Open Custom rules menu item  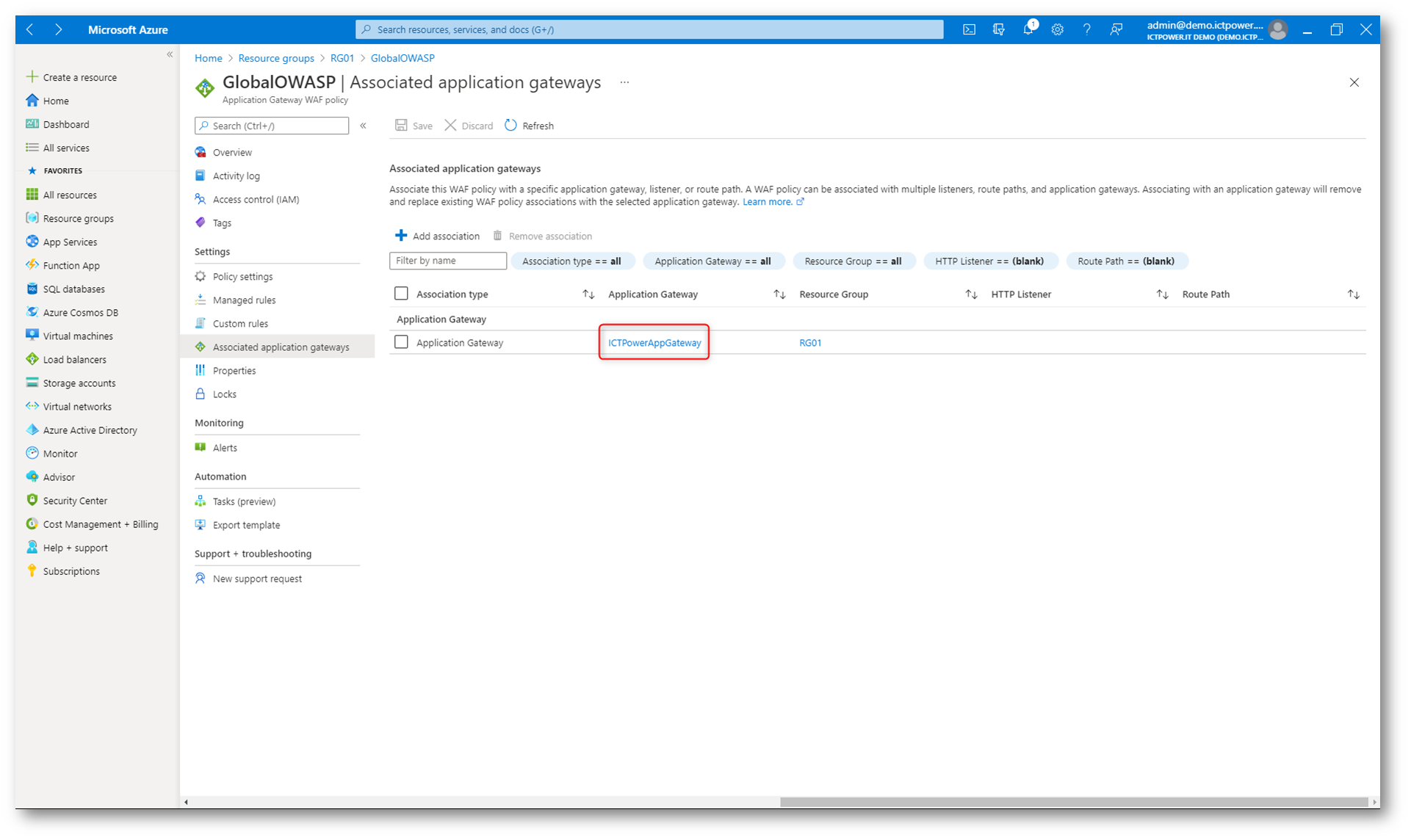point(240,323)
